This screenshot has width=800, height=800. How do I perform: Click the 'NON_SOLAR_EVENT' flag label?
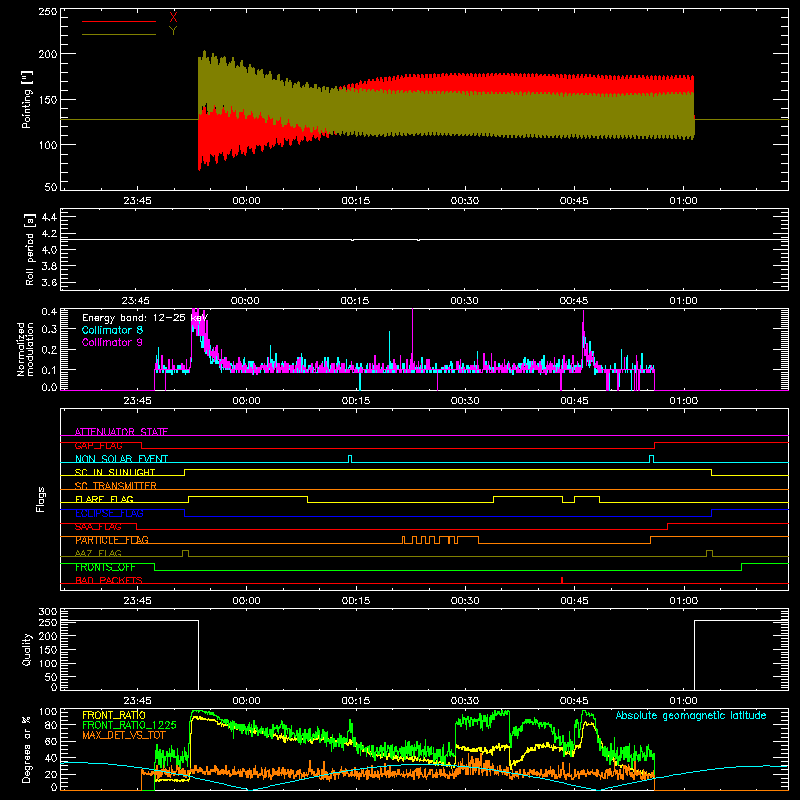pos(121,459)
